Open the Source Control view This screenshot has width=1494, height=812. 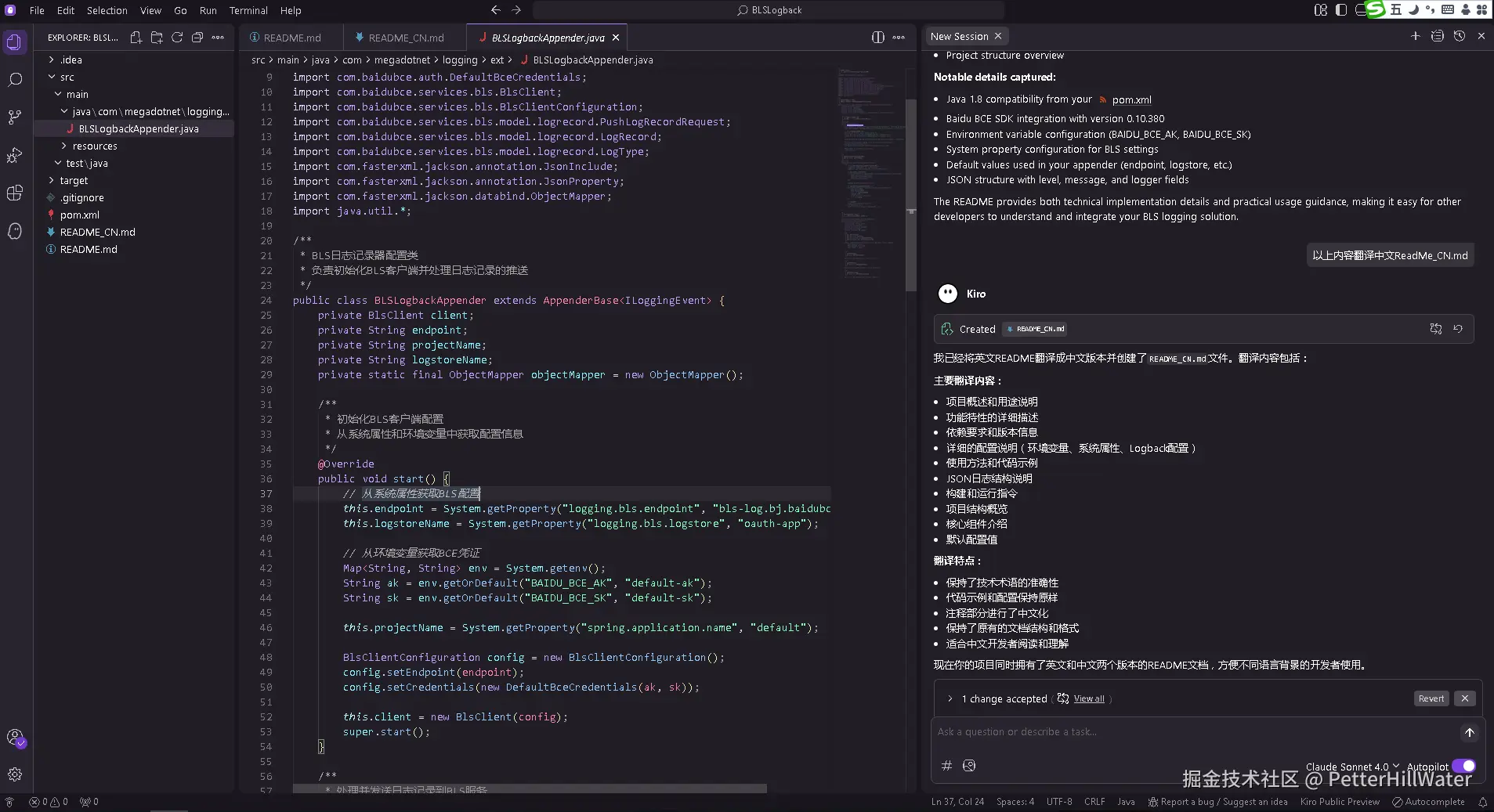[x=15, y=117]
